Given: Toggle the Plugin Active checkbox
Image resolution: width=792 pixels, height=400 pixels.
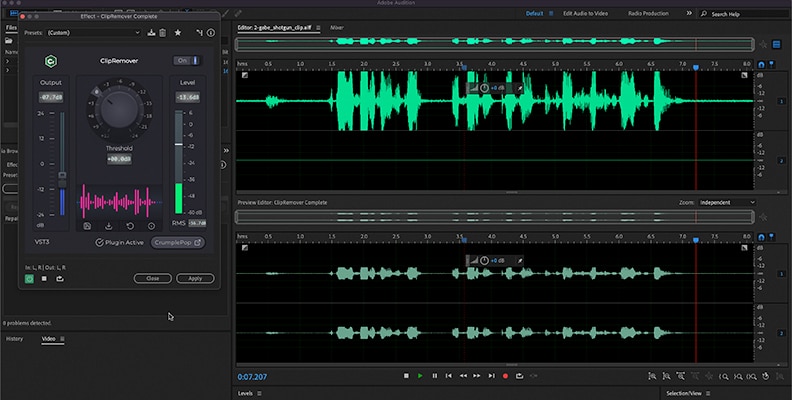Looking at the screenshot, I should (x=100, y=242).
